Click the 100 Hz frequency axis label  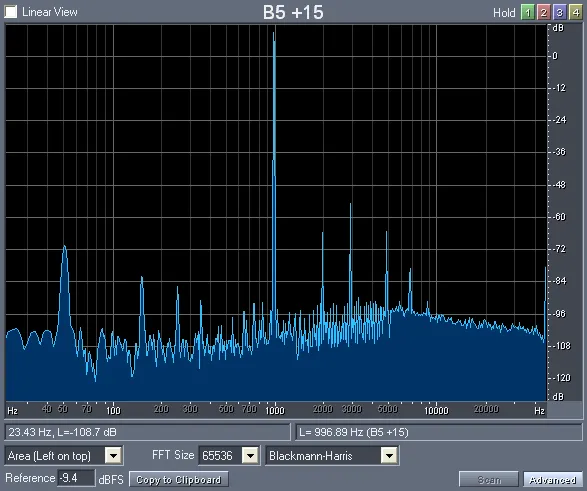[x=113, y=411]
